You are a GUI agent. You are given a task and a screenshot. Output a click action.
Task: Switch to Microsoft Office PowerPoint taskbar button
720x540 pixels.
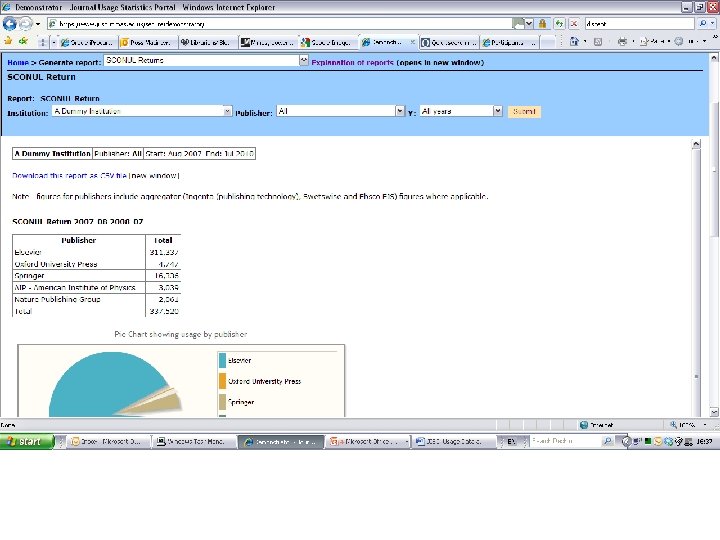pos(369,441)
